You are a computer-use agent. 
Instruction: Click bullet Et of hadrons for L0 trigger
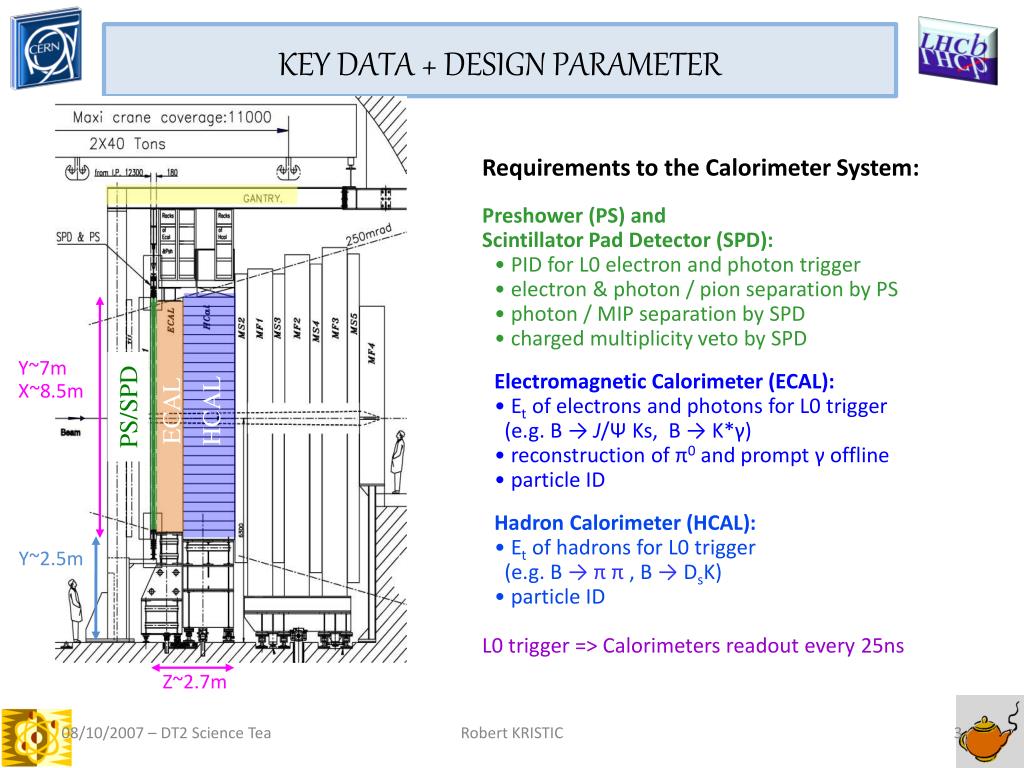pyautogui.click(x=625, y=548)
